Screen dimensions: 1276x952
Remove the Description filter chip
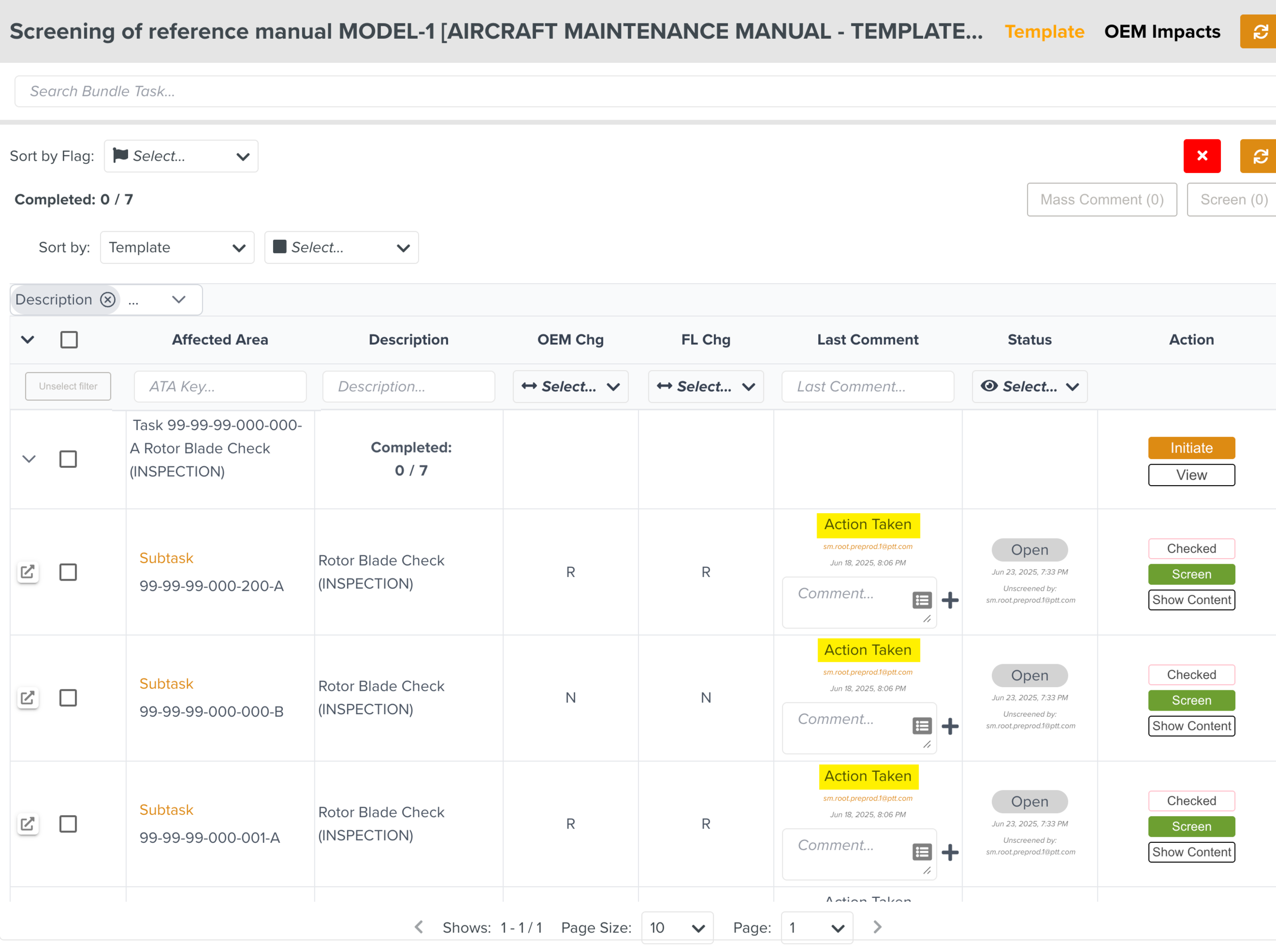(x=108, y=299)
